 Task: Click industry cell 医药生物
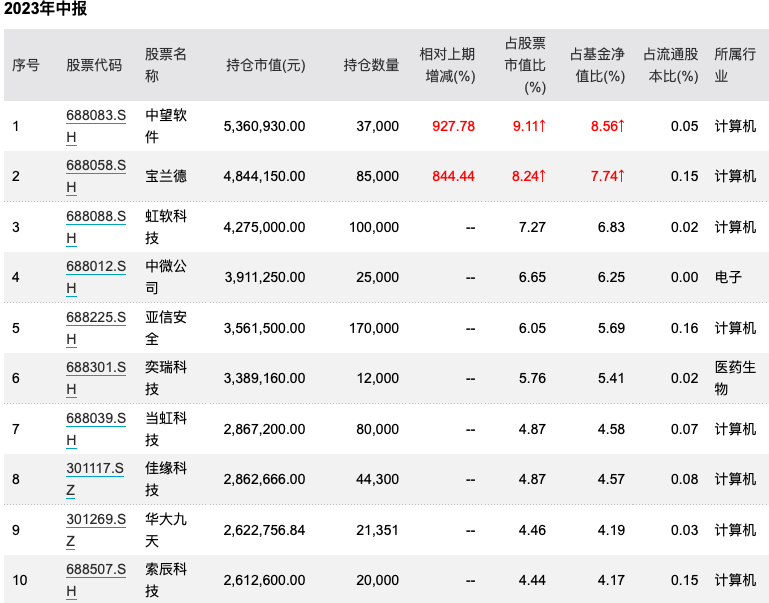point(735,378)
